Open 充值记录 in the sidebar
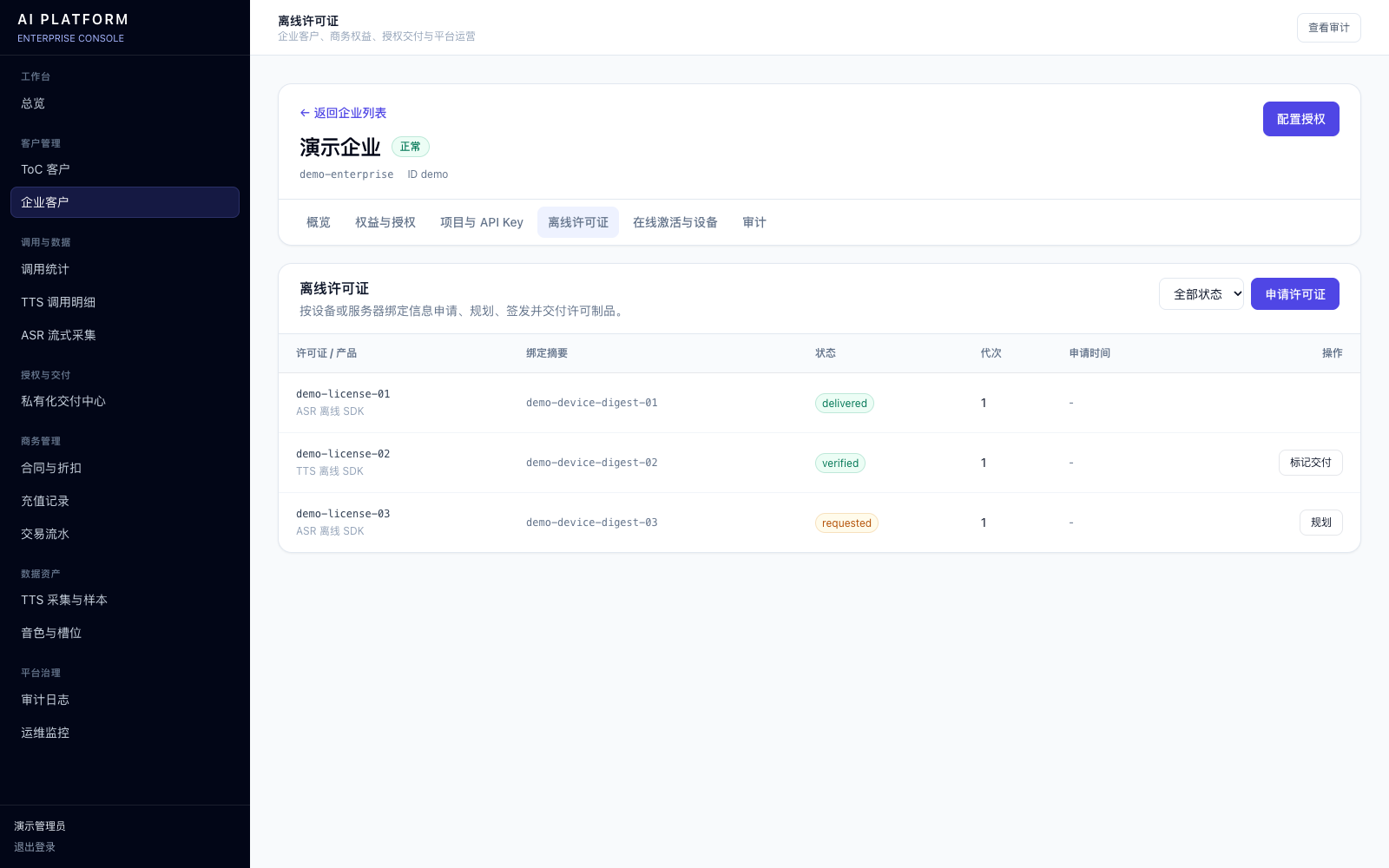The width and height of the screenshot is (1389, 868). (x=125, y=501)
